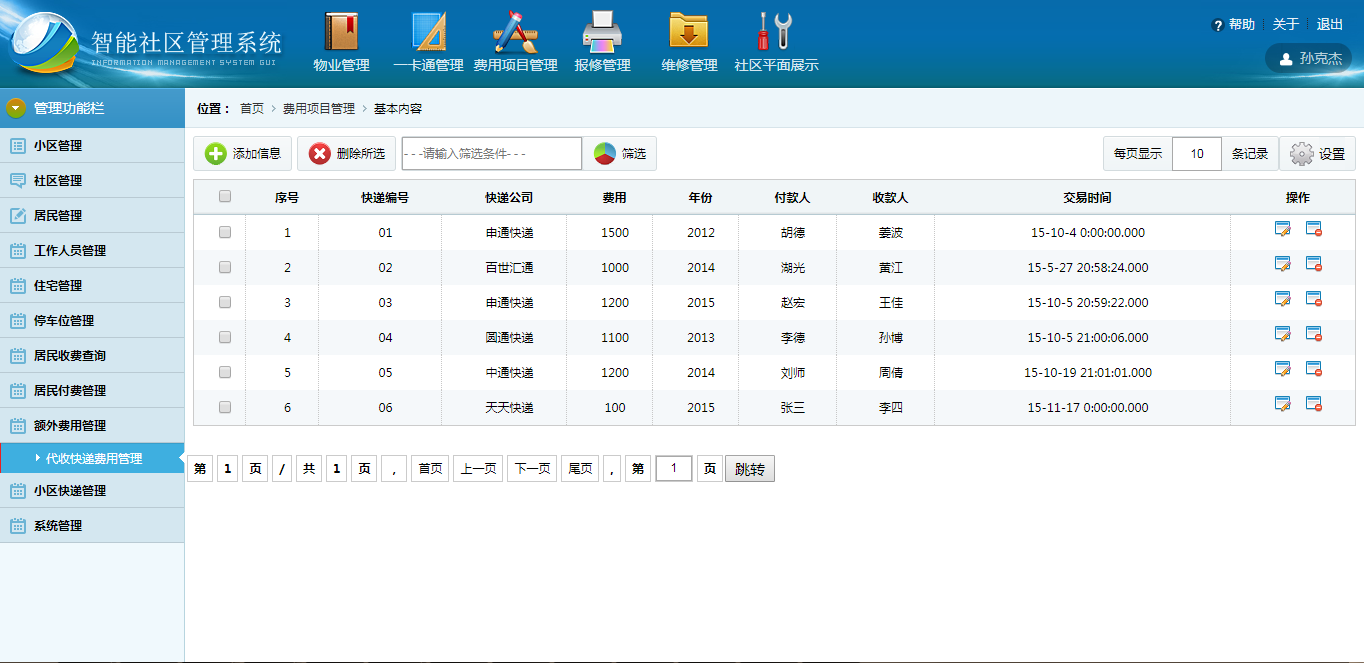This screenshot has width=1364, height=663.
Task: Open 一卡通管理 ruler icon
Action: tap(429, 31)
